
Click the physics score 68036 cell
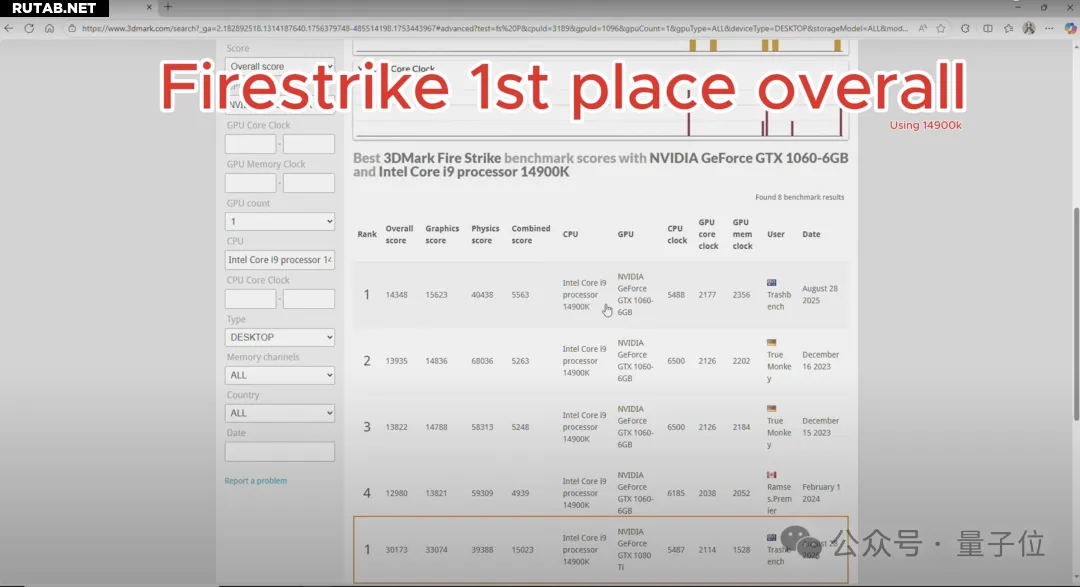pyautogui.click(x=482, y=361)
